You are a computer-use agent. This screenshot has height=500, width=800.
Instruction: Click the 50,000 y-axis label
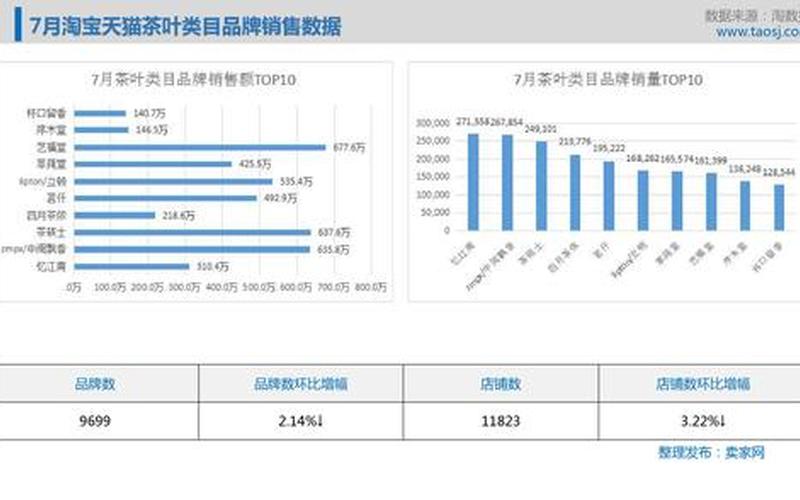(435, 212)
